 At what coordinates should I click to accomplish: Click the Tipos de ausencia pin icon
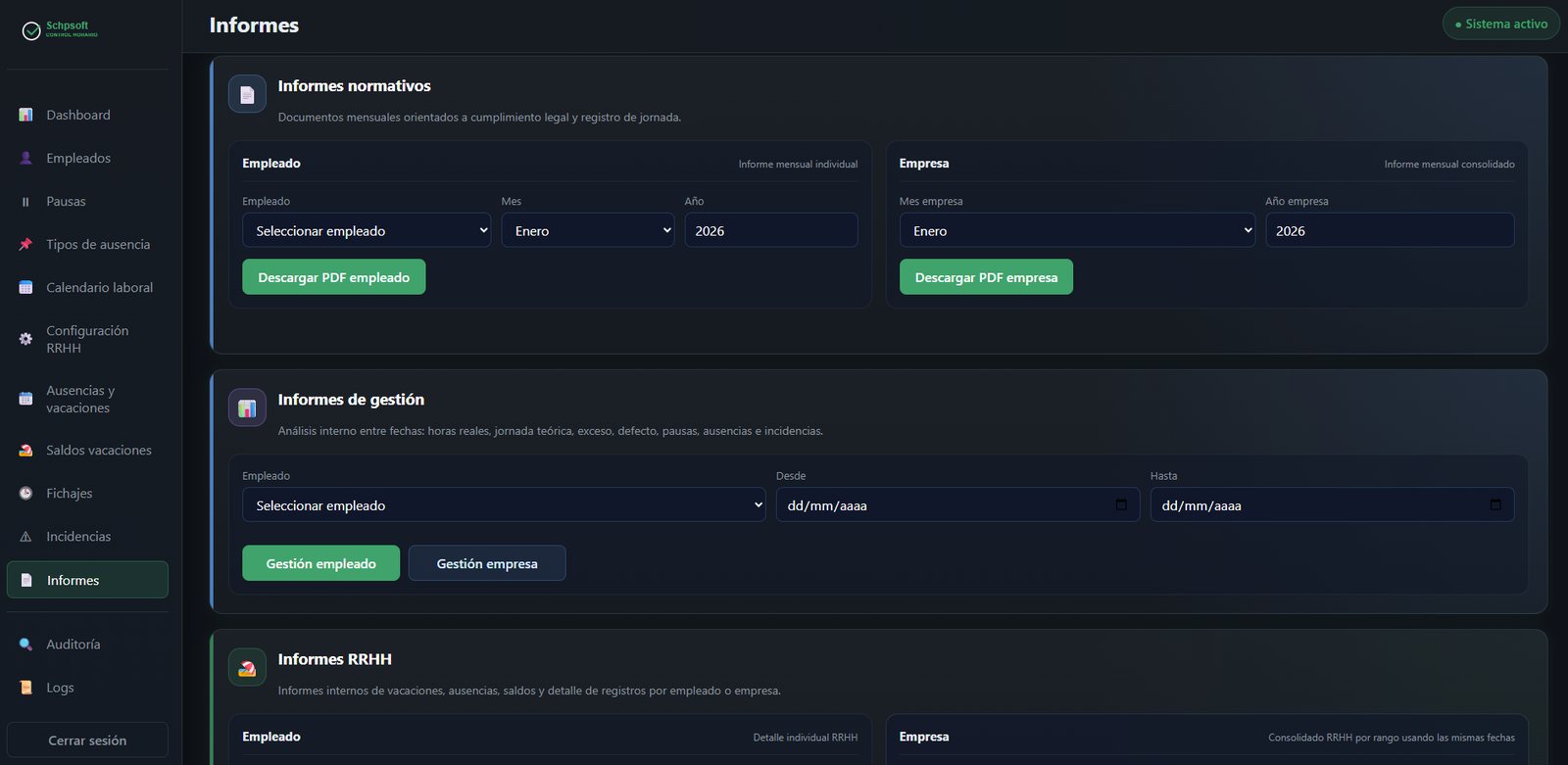tap(25, 244)
